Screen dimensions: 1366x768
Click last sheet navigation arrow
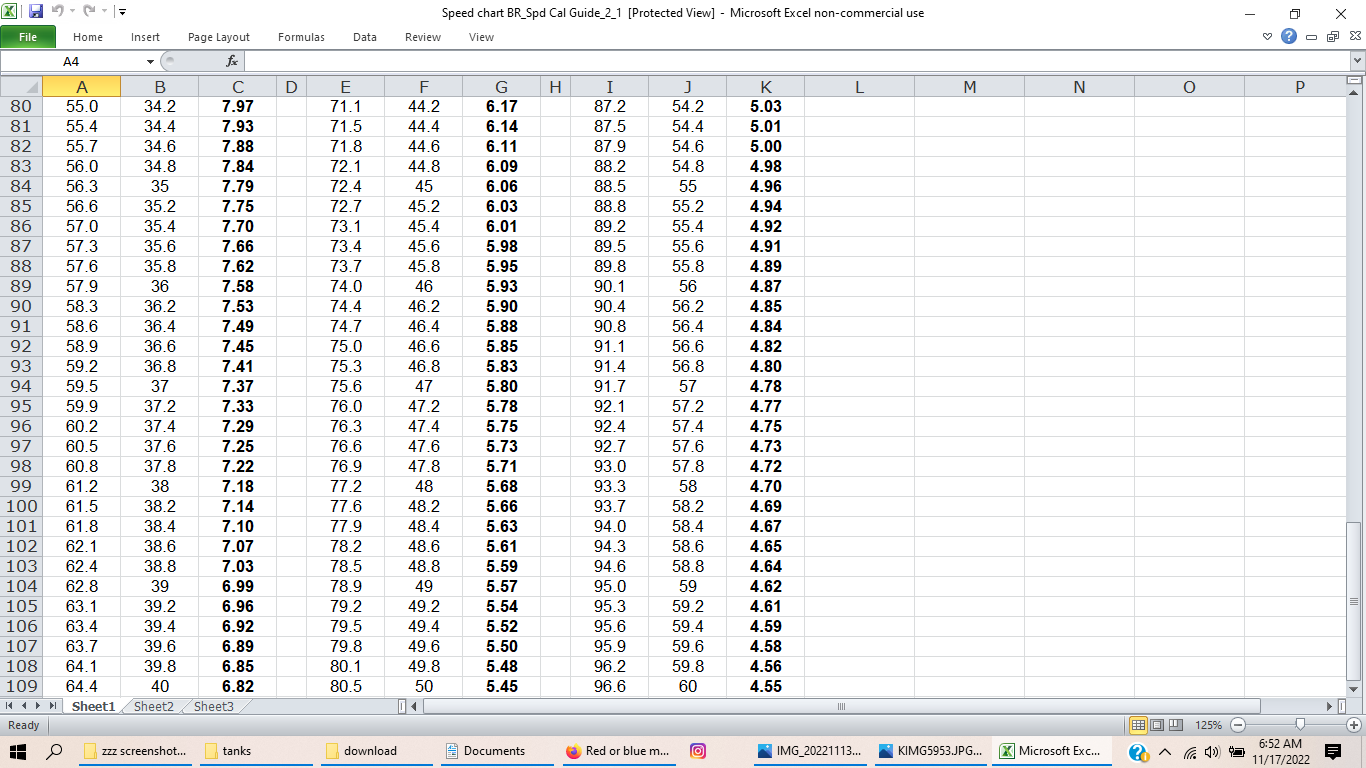click(x=54, y=706)
